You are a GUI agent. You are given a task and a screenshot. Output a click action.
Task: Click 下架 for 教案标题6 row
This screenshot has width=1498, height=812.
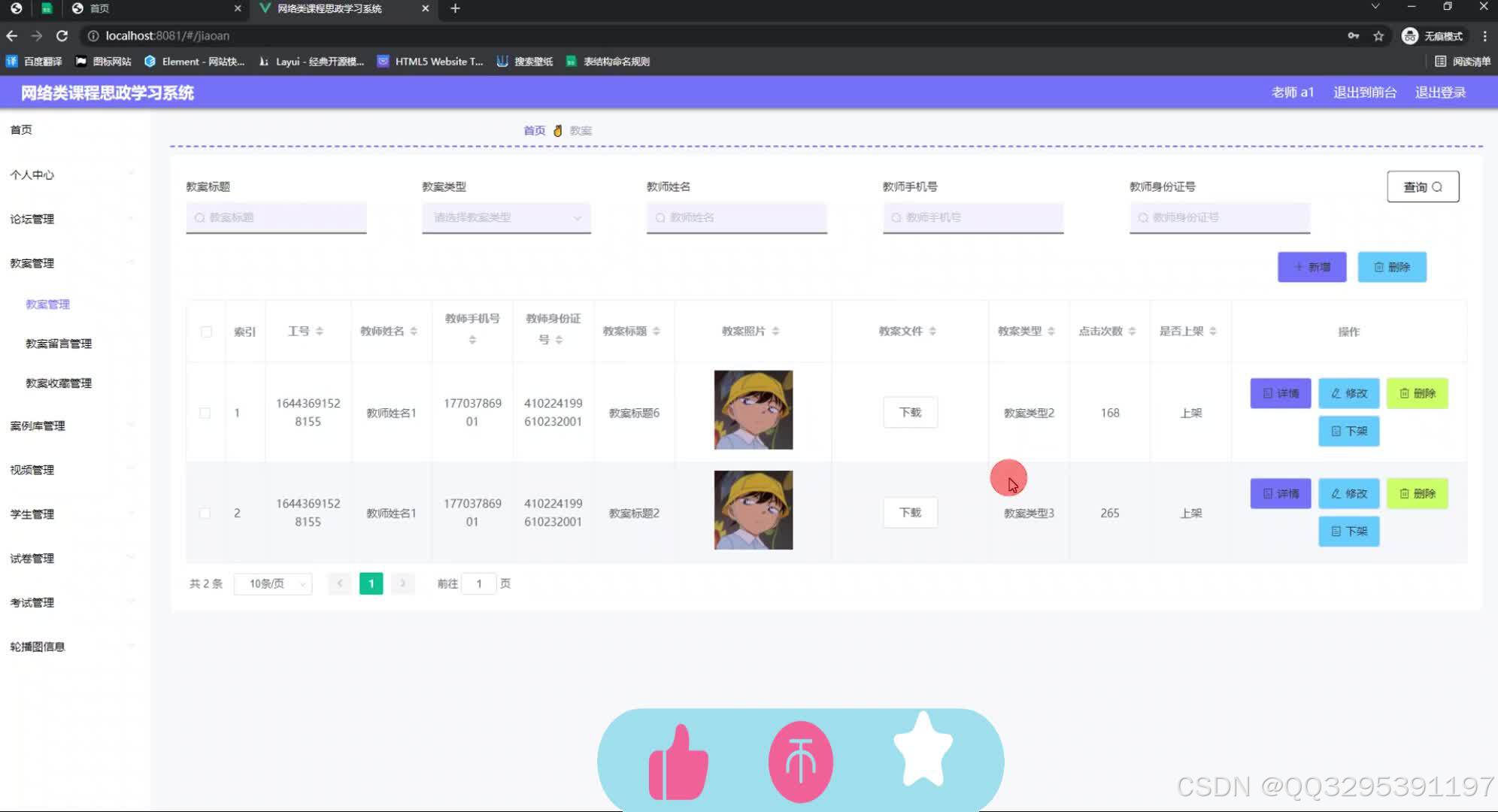tap(1349, 431)
